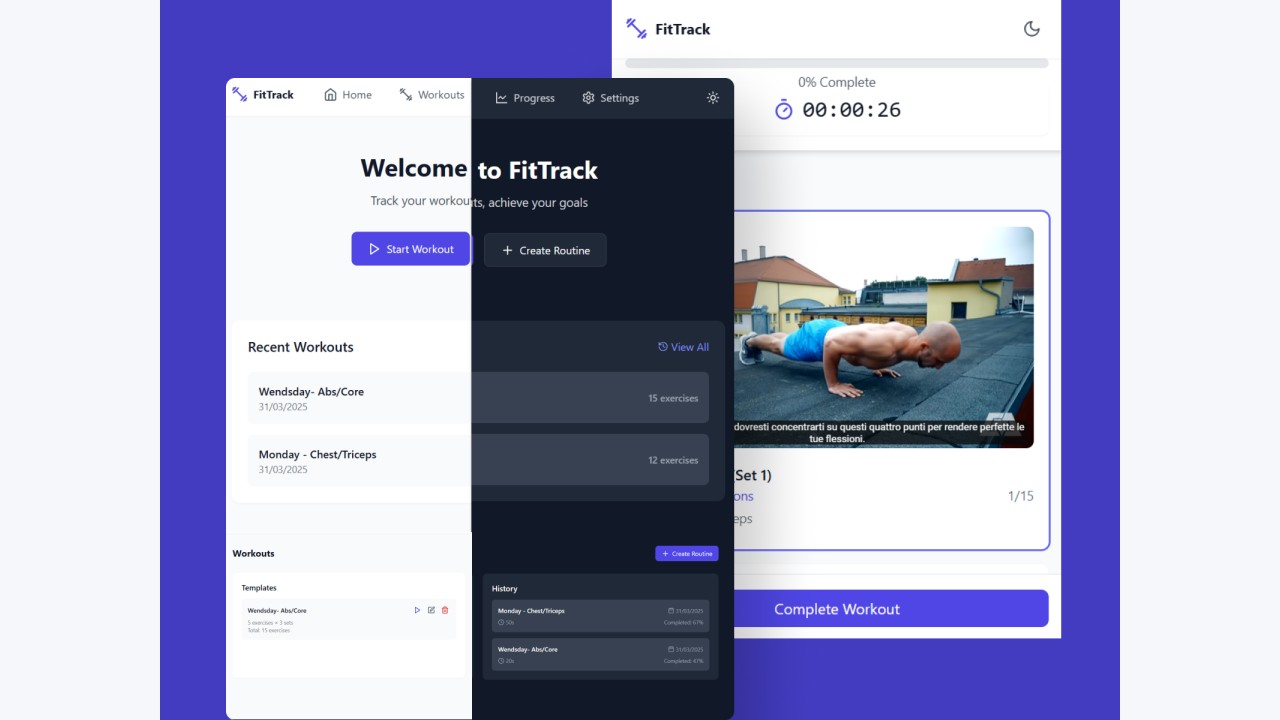Open the Settings tab
Image resolution: width=1280 pixels, height=720 pixels.
[610, 98]
